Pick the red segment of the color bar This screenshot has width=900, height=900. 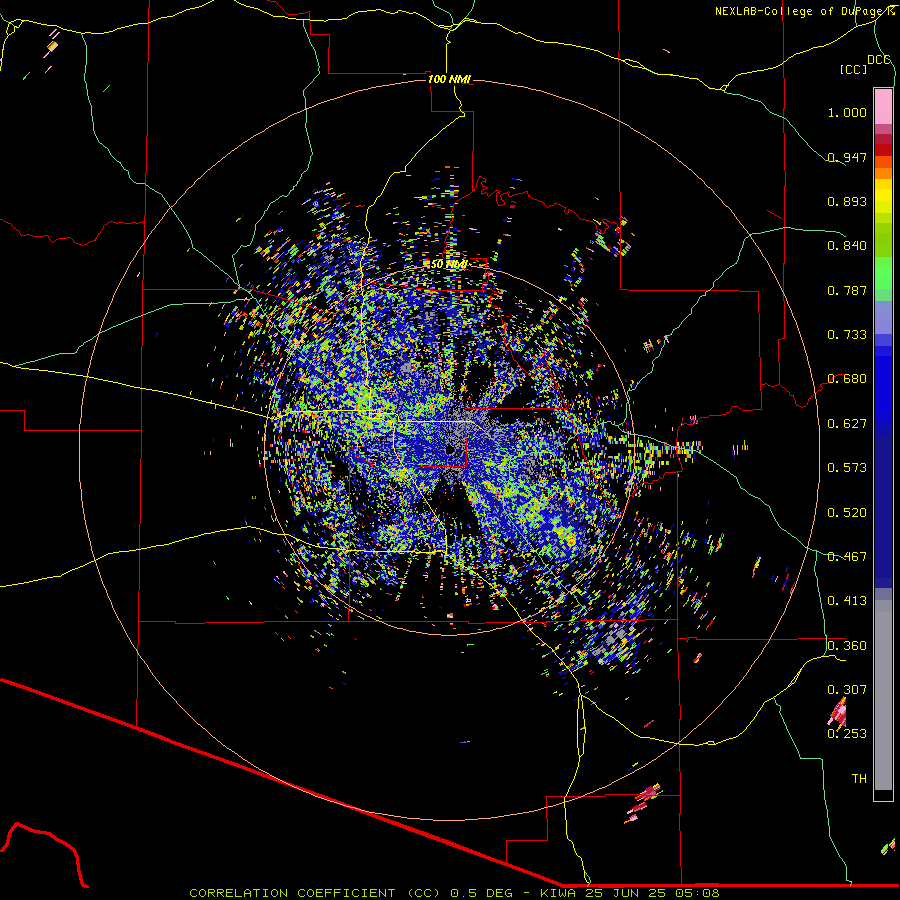[x=883, y=150]
